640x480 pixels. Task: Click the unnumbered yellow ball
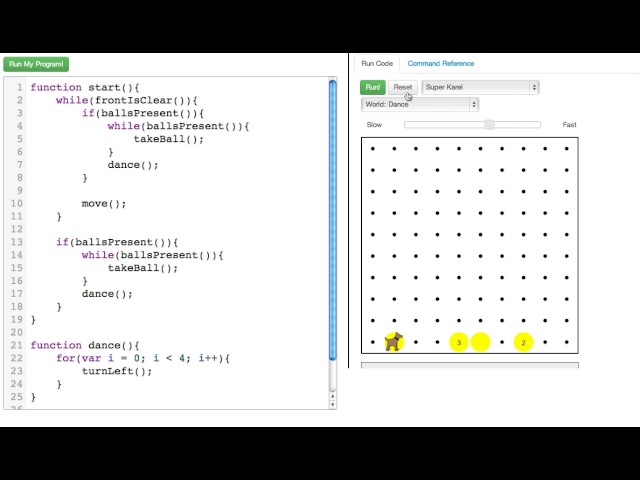480,342
